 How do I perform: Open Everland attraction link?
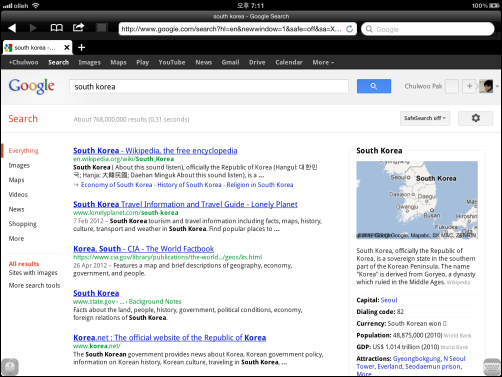tap(389, 367)
